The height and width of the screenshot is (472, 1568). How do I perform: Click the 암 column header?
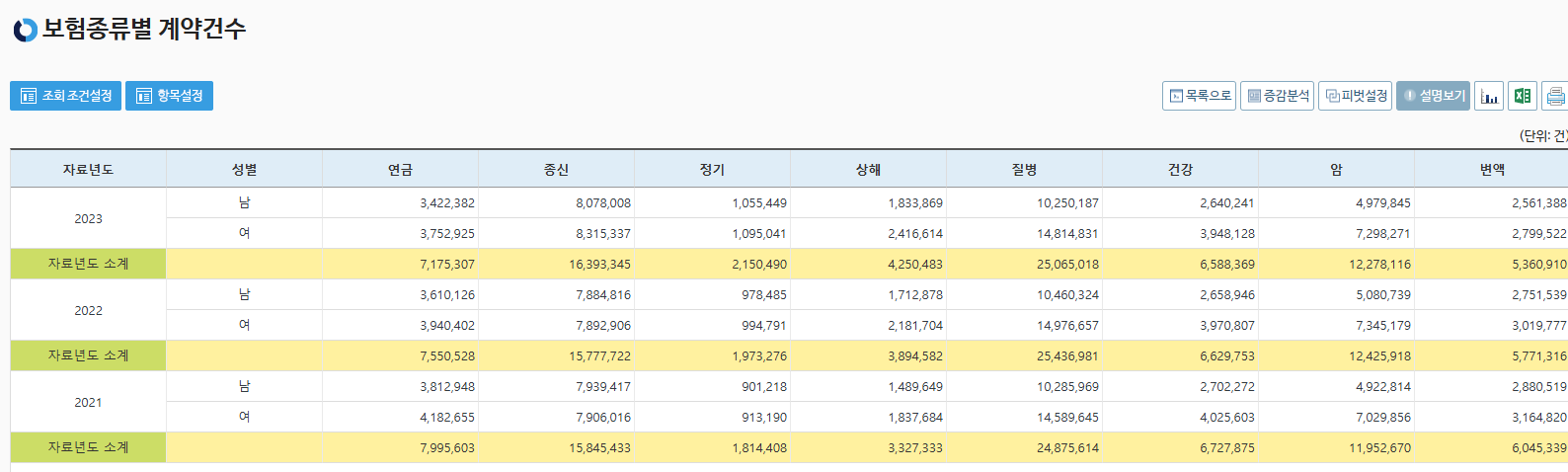(x=1336, y=169)
